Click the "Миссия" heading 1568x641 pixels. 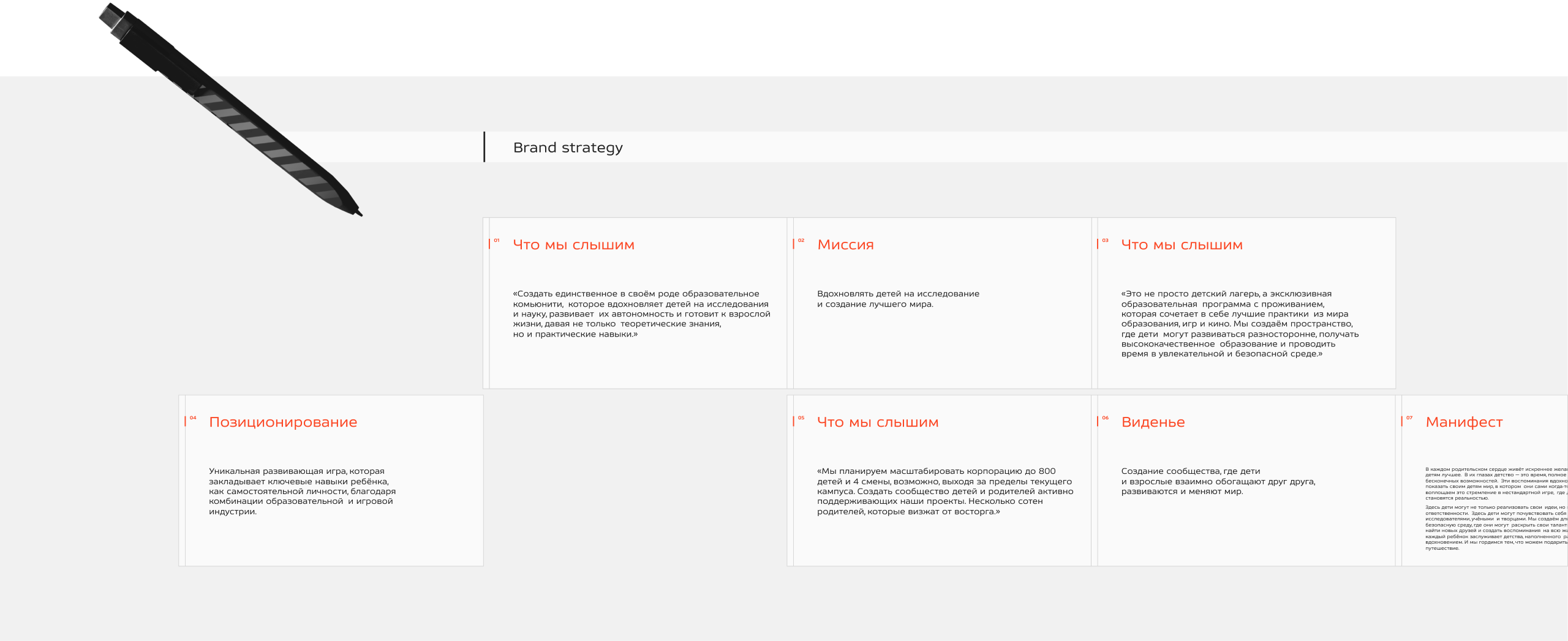tap(845, 245)
